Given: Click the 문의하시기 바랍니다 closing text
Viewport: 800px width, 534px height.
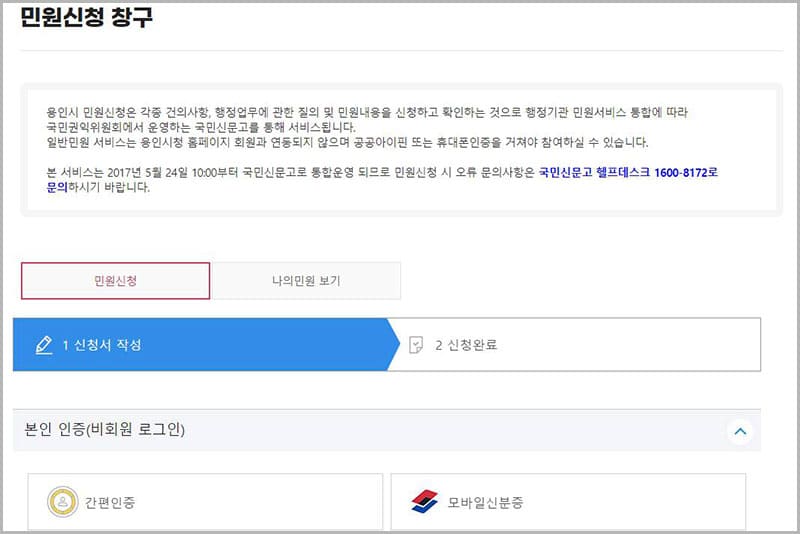Looking at the screenshot, I should coord(110,187).
